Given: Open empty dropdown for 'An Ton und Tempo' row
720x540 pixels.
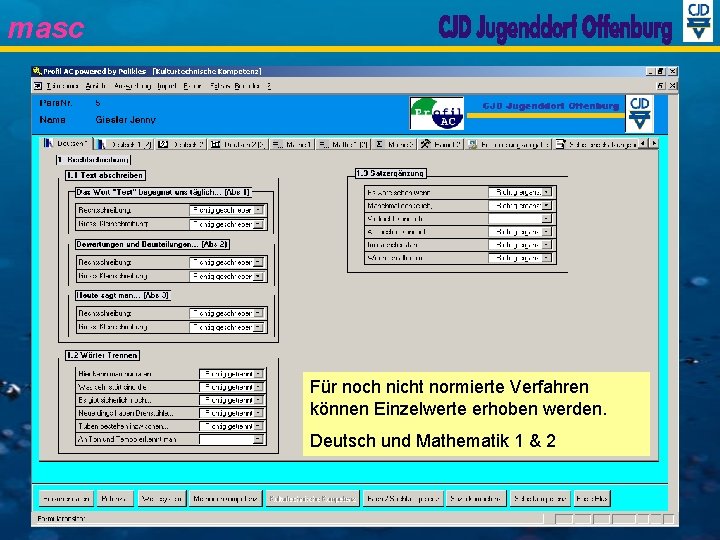Looking at the screenshot, I should pos(259,440).
